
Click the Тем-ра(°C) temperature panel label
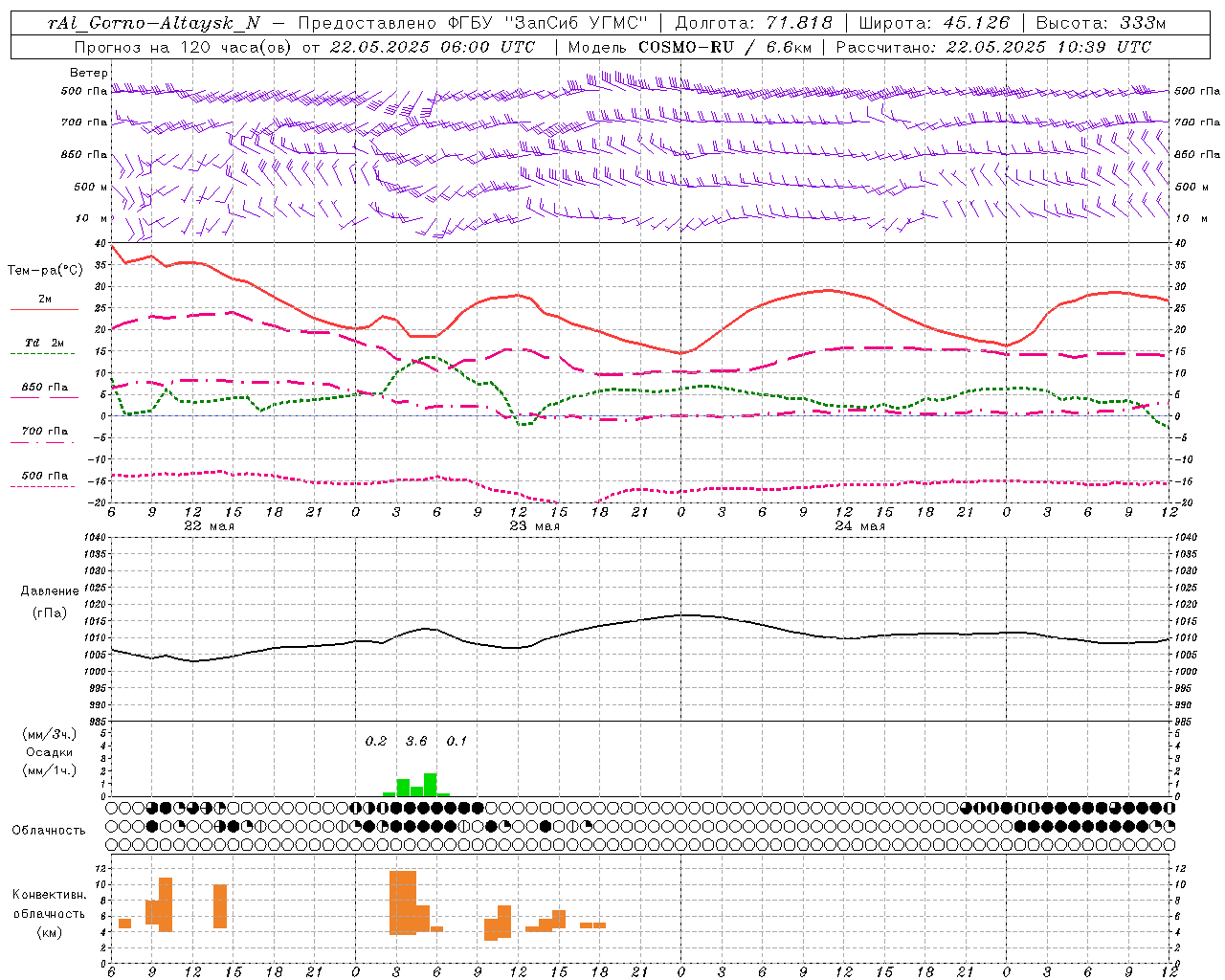[45, 271]
